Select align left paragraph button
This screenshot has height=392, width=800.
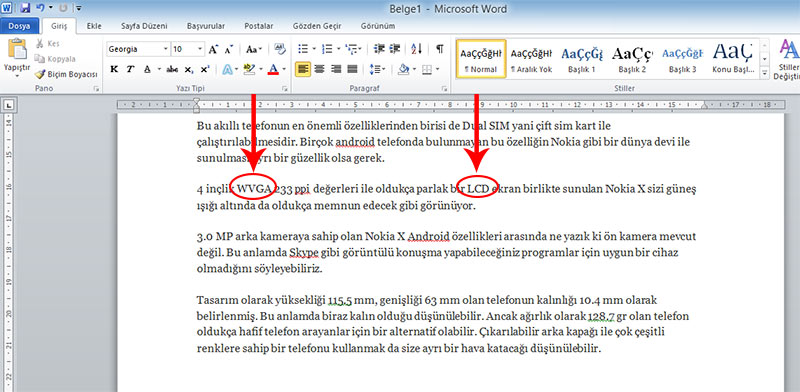click(303, 69)
